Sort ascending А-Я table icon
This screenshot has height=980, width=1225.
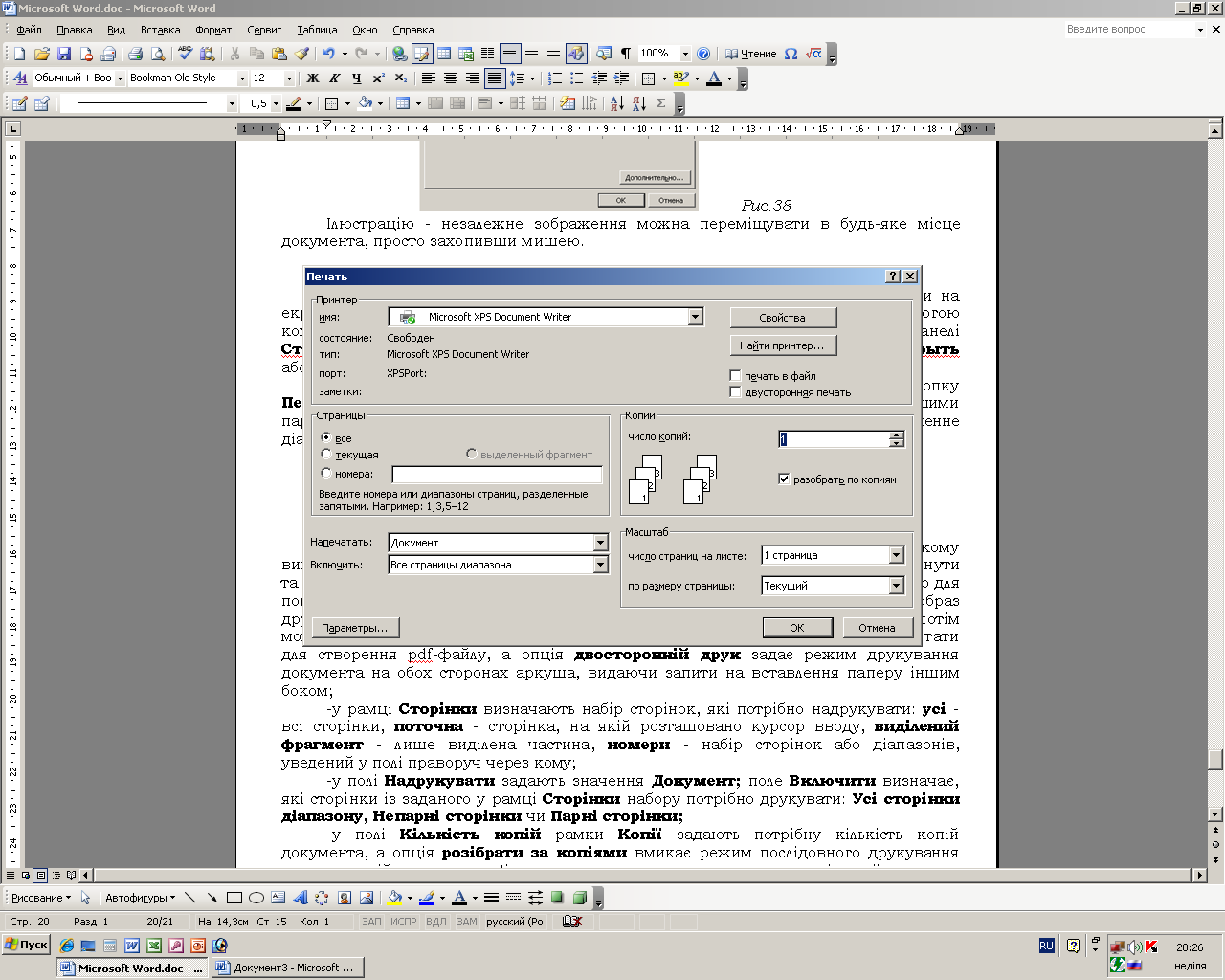(616, 103)
